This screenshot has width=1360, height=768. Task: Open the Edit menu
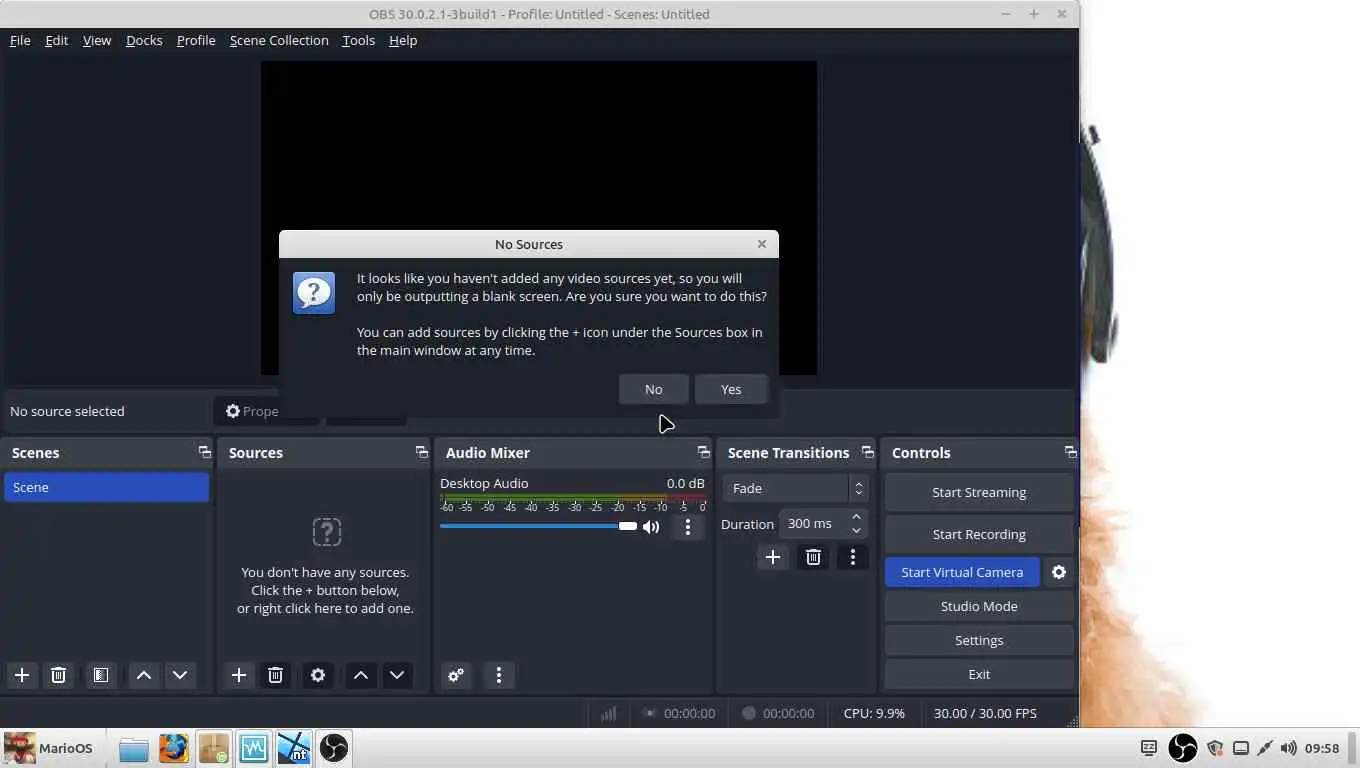coord(57,40)
